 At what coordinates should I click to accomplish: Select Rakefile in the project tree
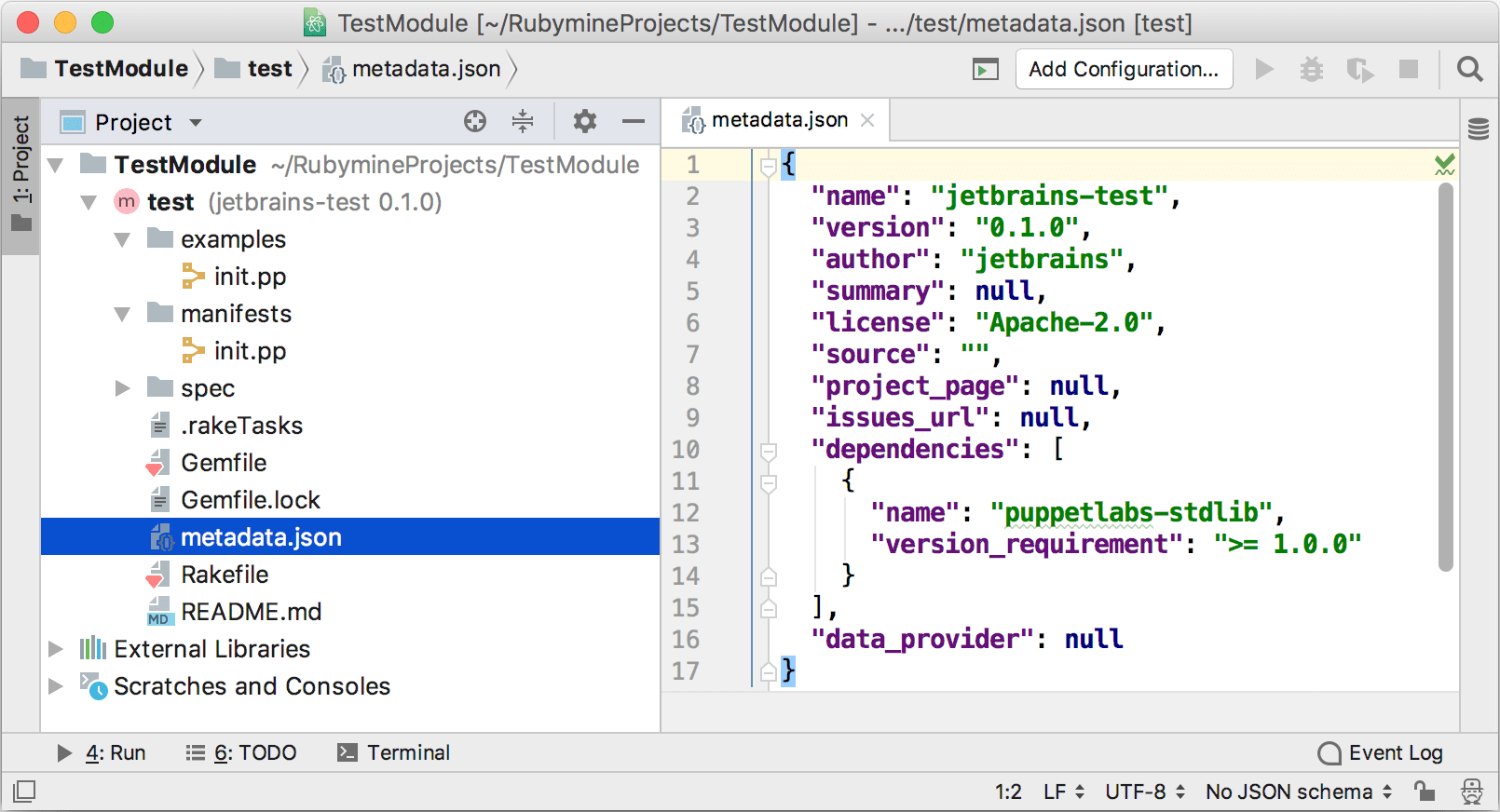tap(225, 575)
